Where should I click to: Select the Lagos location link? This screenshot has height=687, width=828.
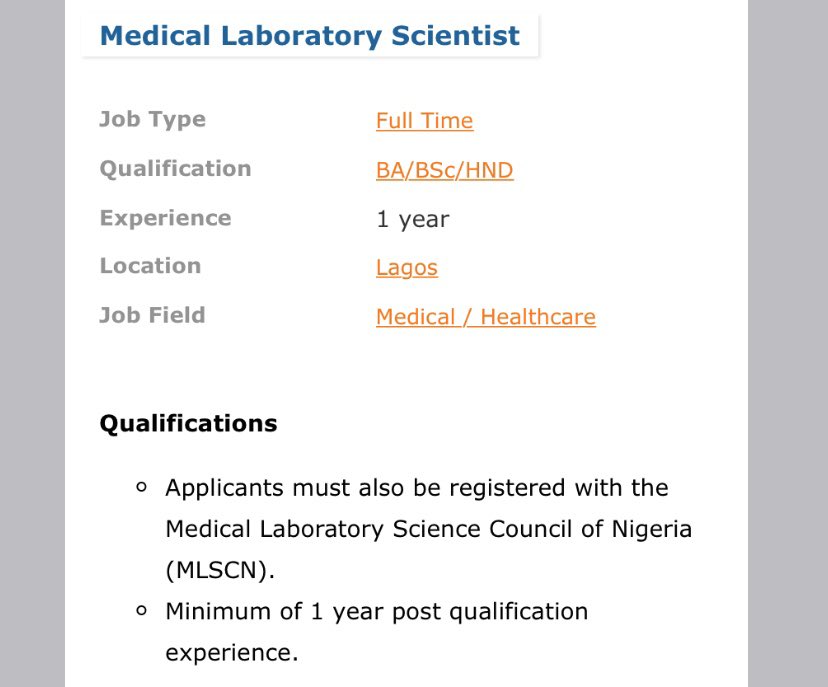pos(407,268)
